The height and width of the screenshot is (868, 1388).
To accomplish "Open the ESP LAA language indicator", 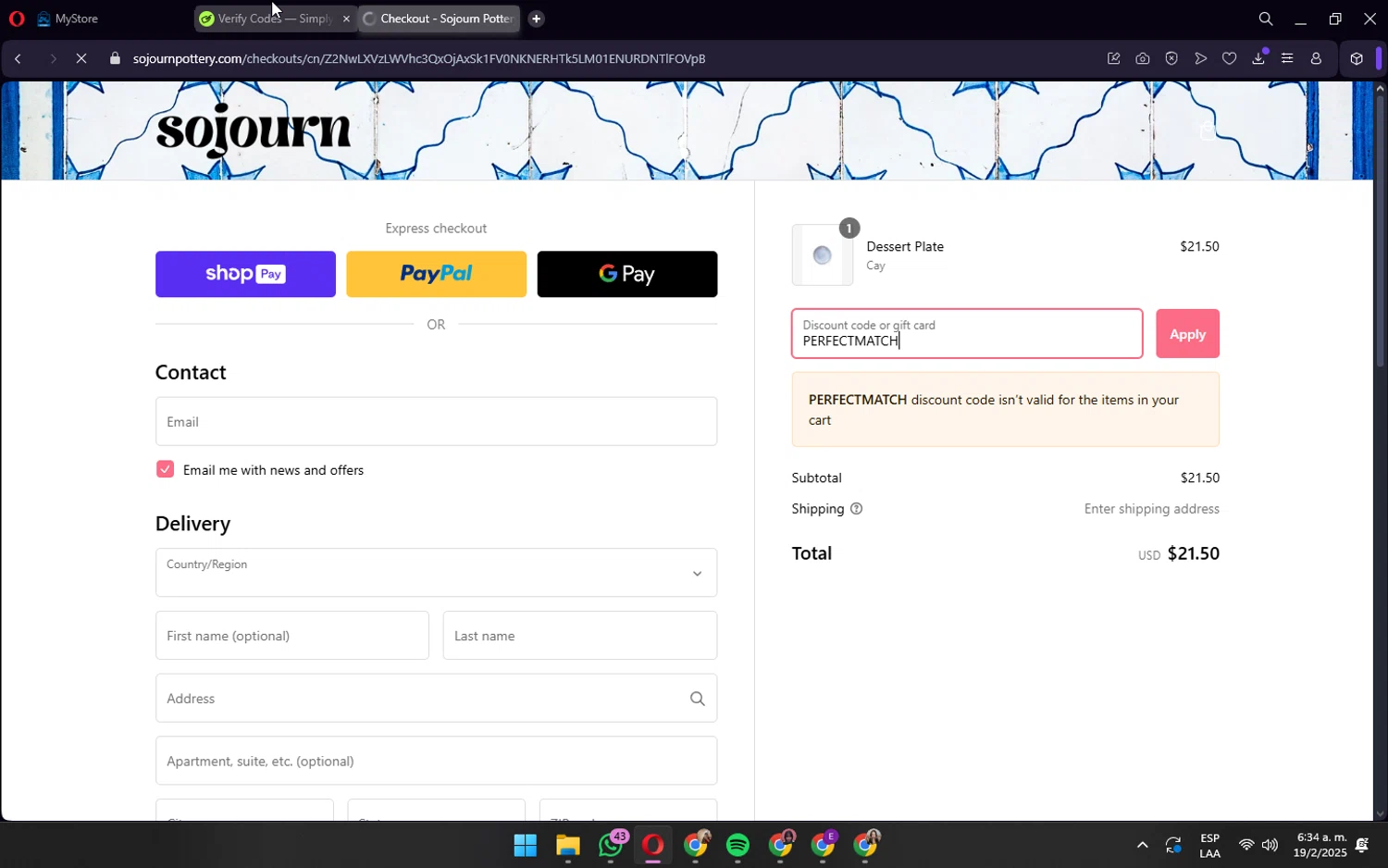I will 1209,846.
